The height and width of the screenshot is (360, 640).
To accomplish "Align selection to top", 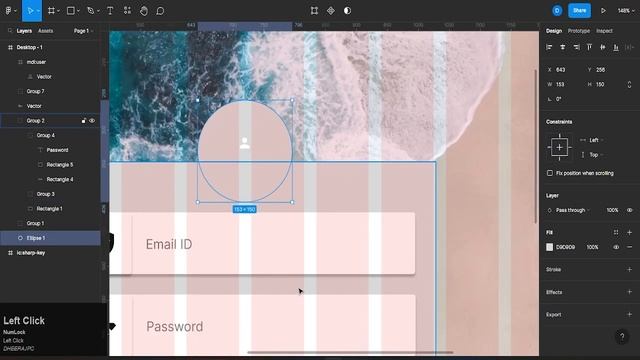I will [589, 47].
